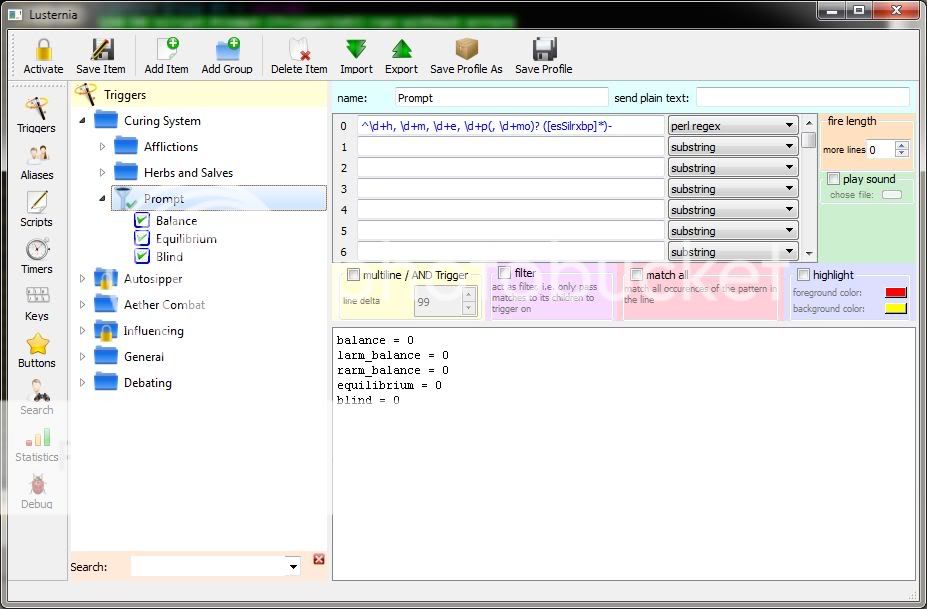This screenshot has width=927, height=609.
Task: Click the Import green arrow icon
Action: (356, 50)
